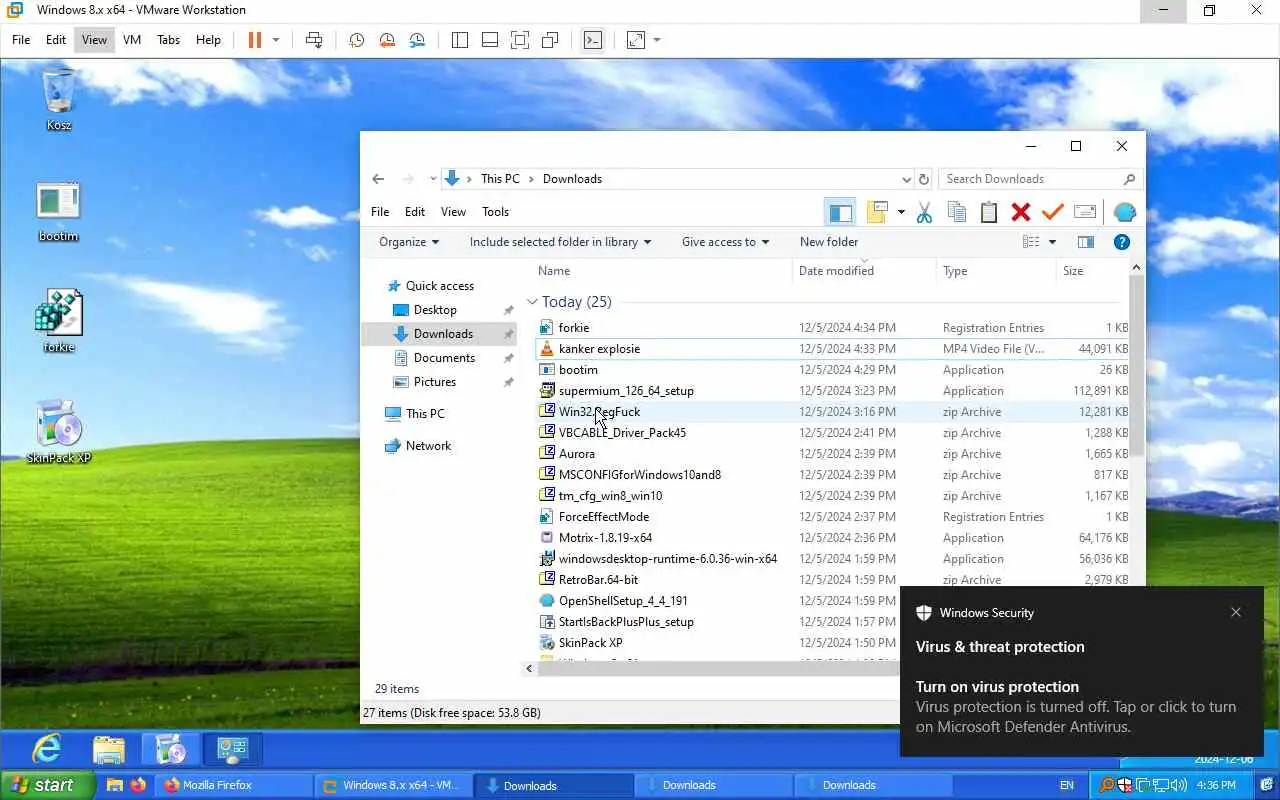Image resolution: width=1280 pixels, height=800 pixels.
Task: Select forkie desktop icon
Action: click(x=58, y=322)
